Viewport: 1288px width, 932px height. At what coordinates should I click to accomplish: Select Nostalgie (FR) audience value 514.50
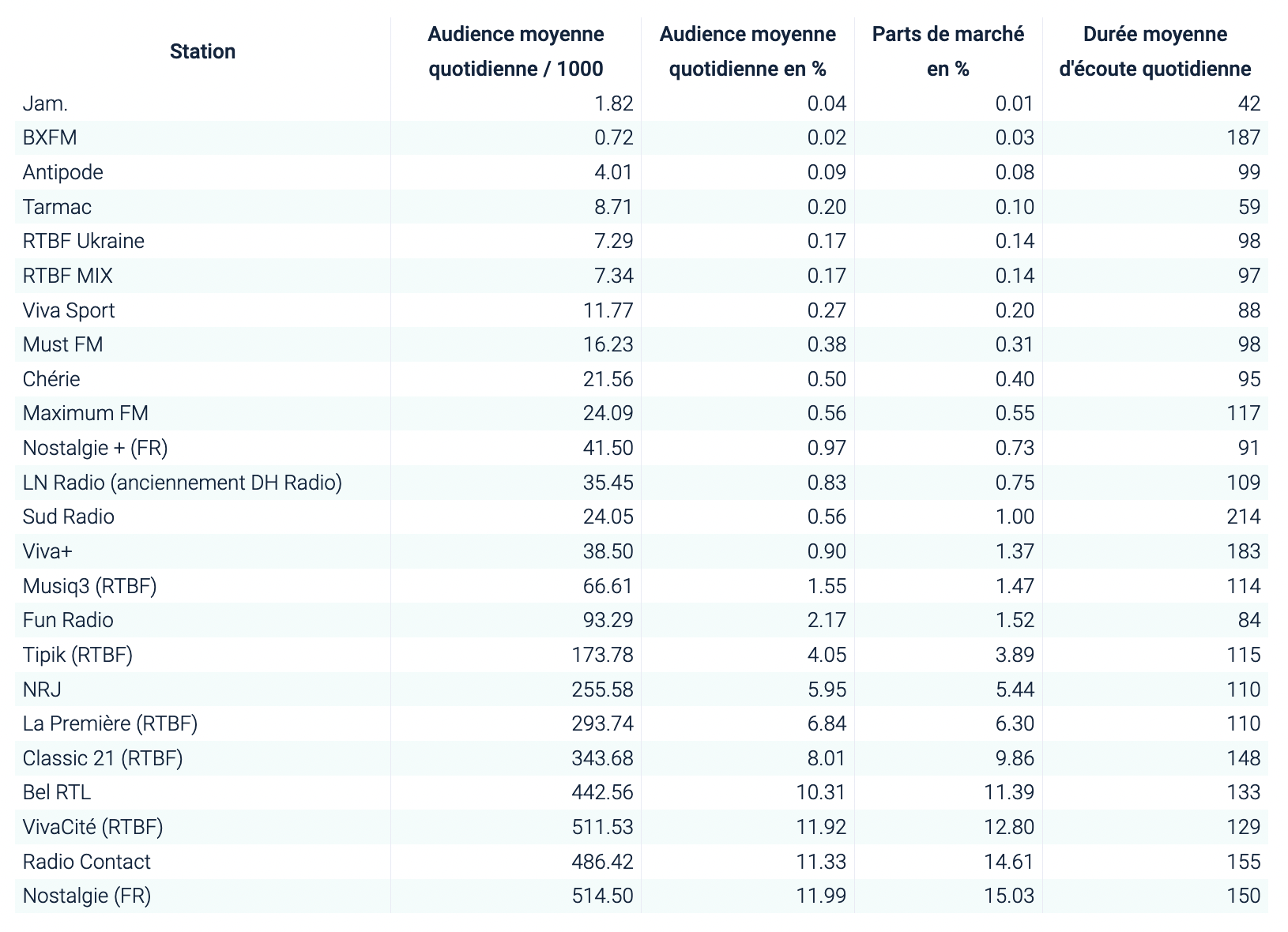point(602,896)
